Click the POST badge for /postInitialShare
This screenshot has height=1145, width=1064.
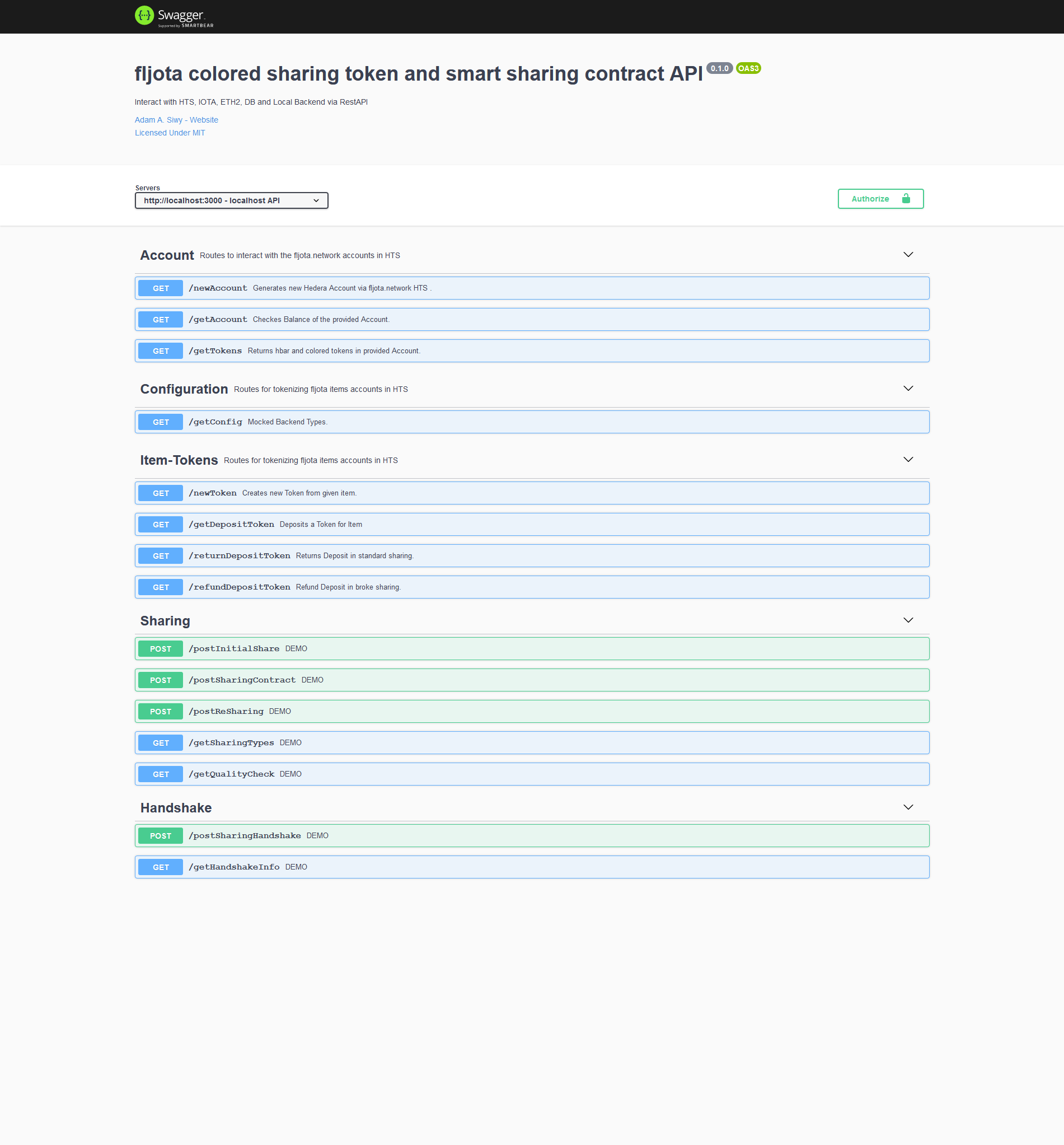pyautogui.click(x=161, y=648)
